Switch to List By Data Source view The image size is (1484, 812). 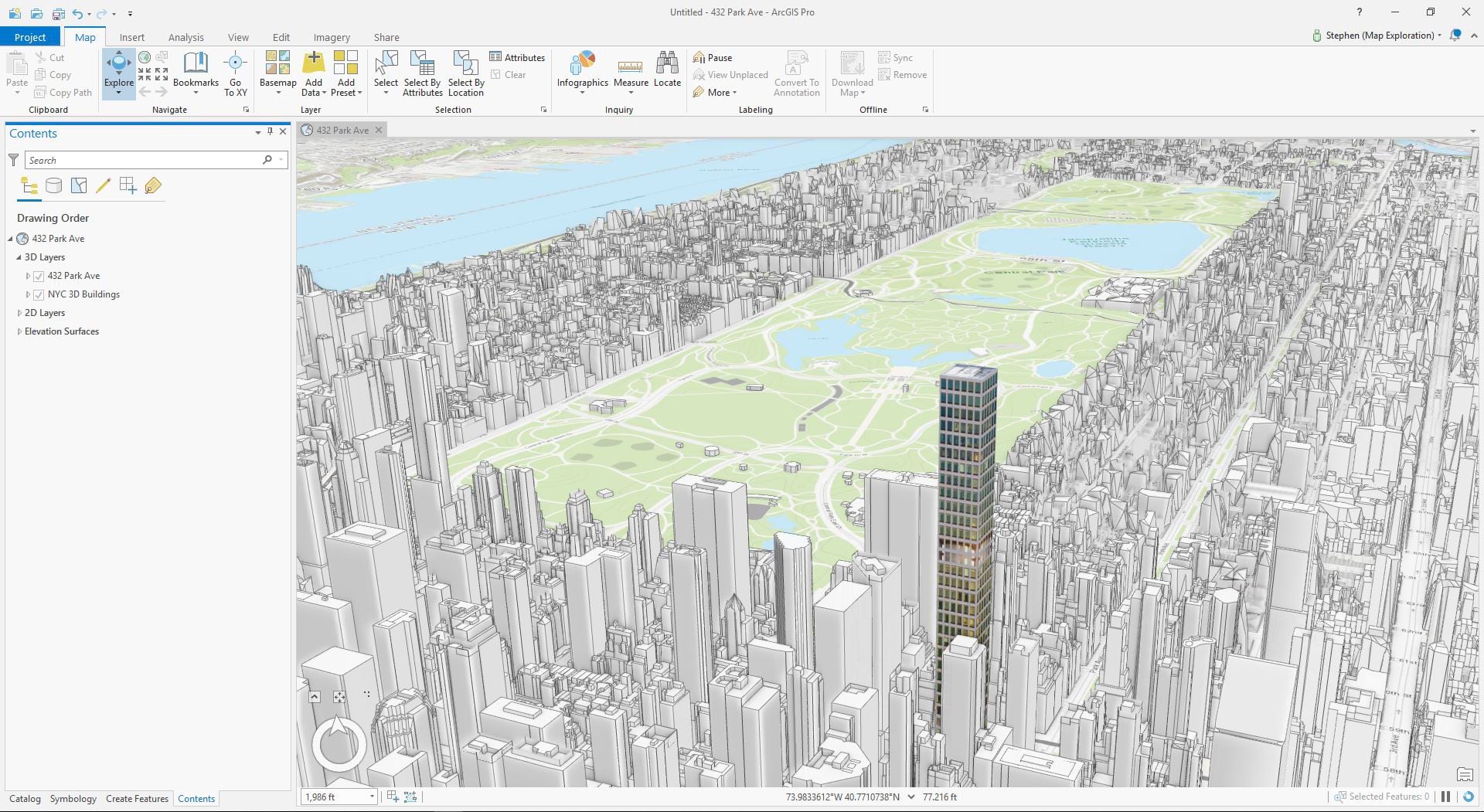53,185
